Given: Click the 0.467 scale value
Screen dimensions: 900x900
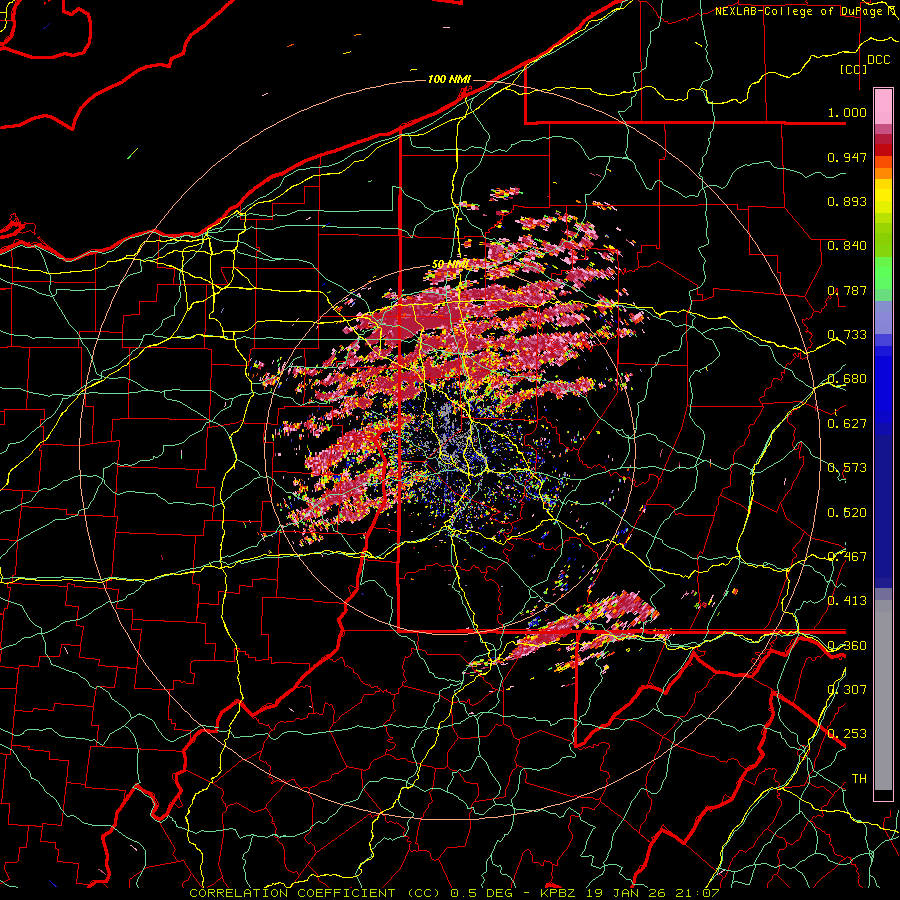Looking at the screenshot, I should pos(847,556).
